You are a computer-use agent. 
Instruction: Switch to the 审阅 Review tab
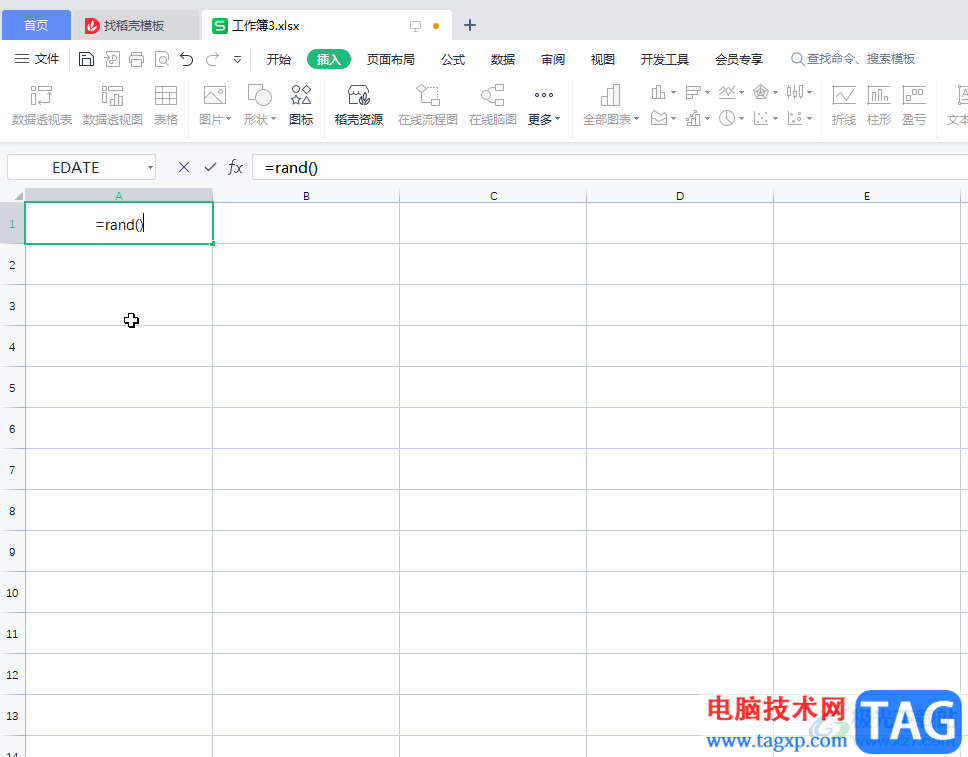(x=553, y=59)
